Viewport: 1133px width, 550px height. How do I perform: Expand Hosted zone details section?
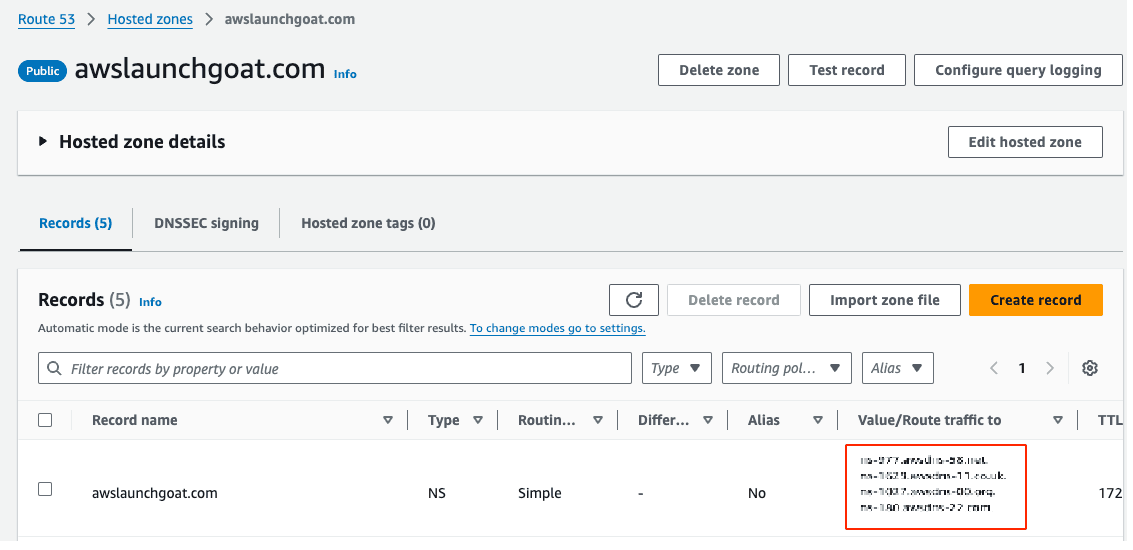[44, 142]
